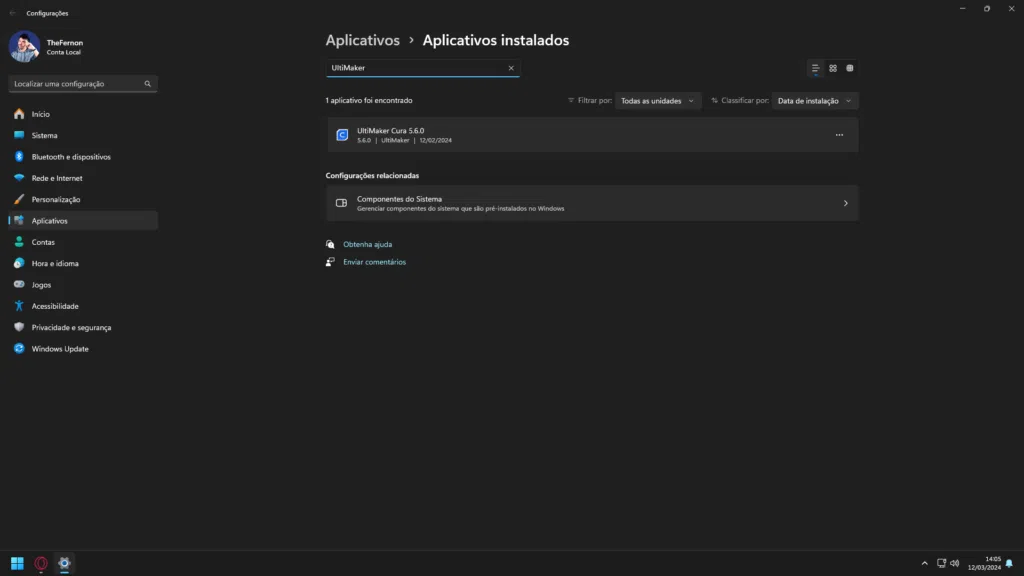The height and width of the screenshot is (576, 1024).
Task: Click the installed apps search field
Action: pos(415,68)
